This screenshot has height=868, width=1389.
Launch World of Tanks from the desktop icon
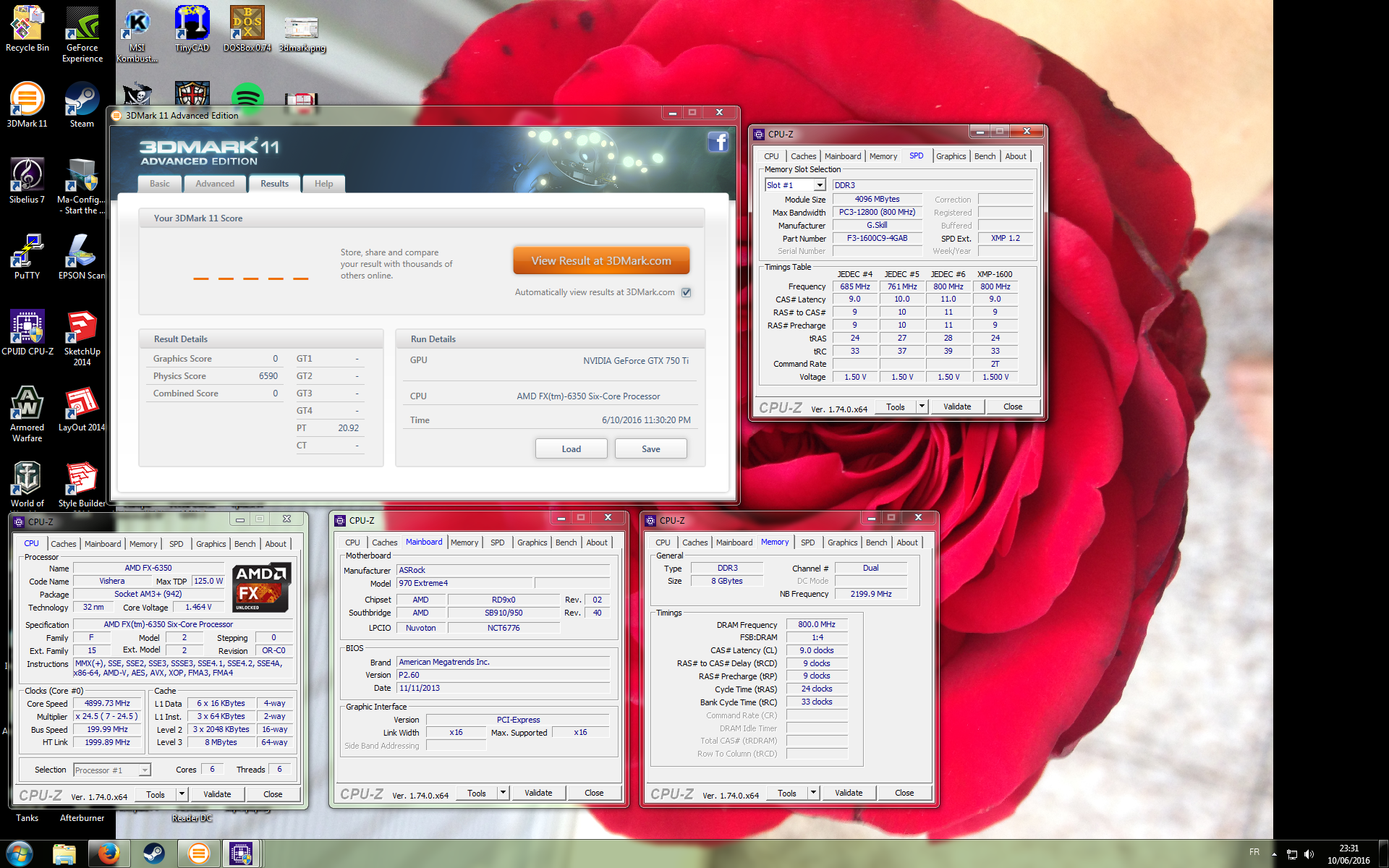pyautogui.click(x=27, y=485)
